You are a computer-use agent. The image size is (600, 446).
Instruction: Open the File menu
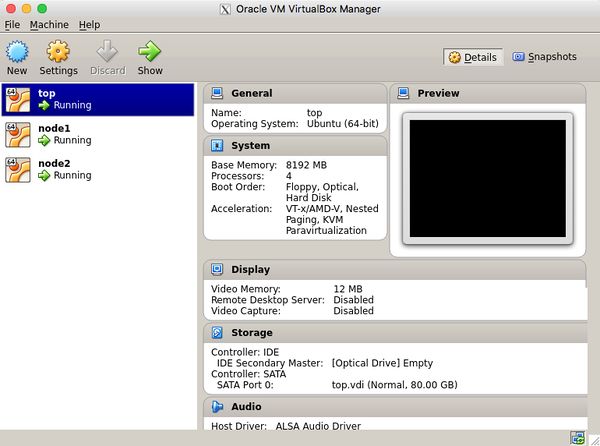coord(12,24)
